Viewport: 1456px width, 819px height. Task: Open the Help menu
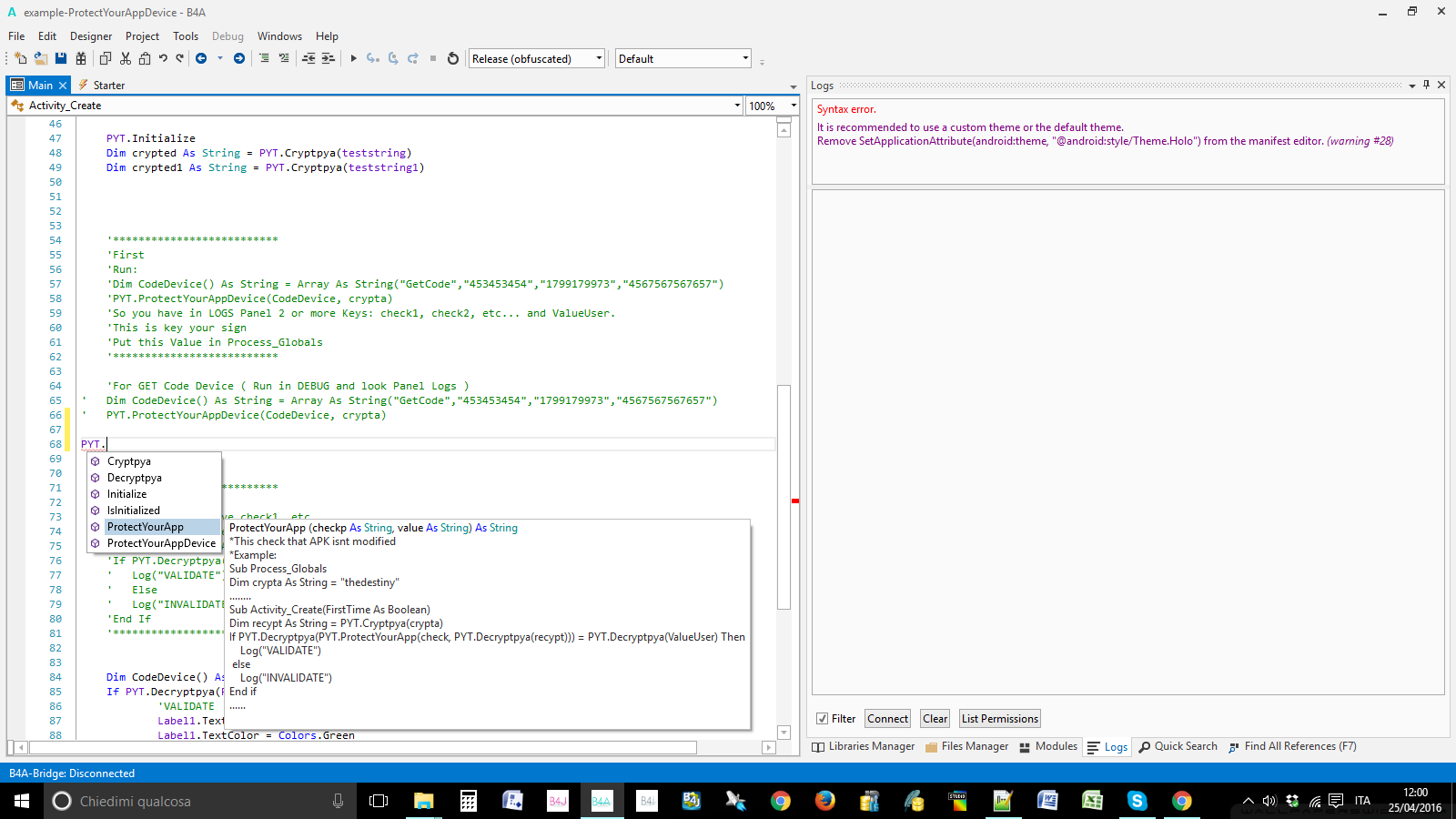(327, 36)
